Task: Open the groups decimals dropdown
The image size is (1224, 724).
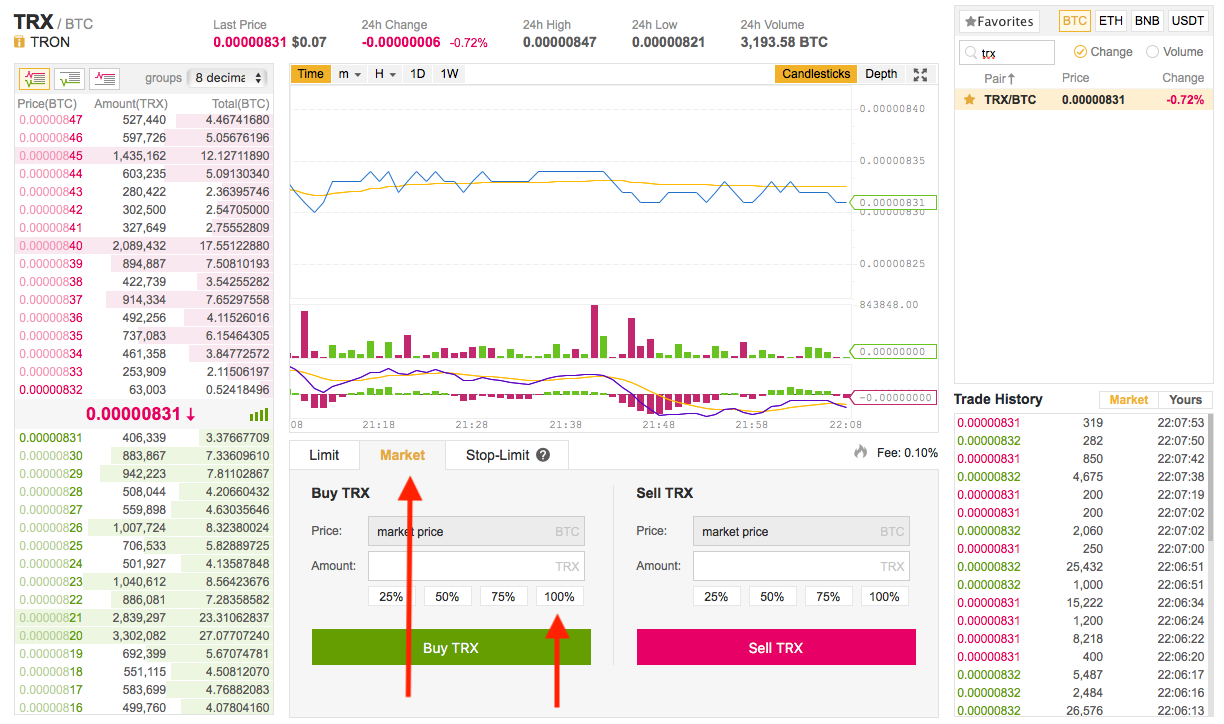Action: click(230, 78)
